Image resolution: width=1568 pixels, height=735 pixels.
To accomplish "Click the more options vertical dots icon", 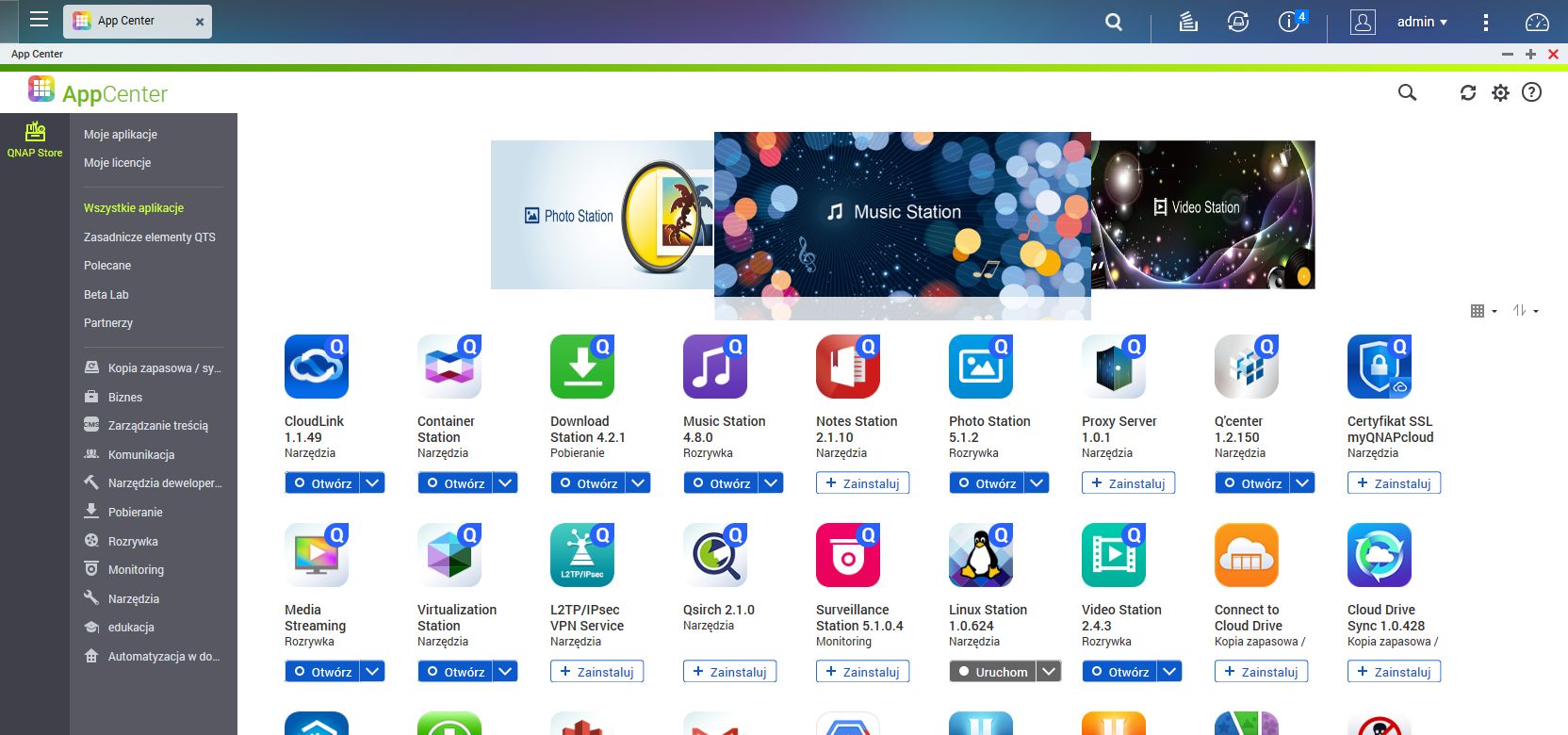I will (x=1486, y=22).
